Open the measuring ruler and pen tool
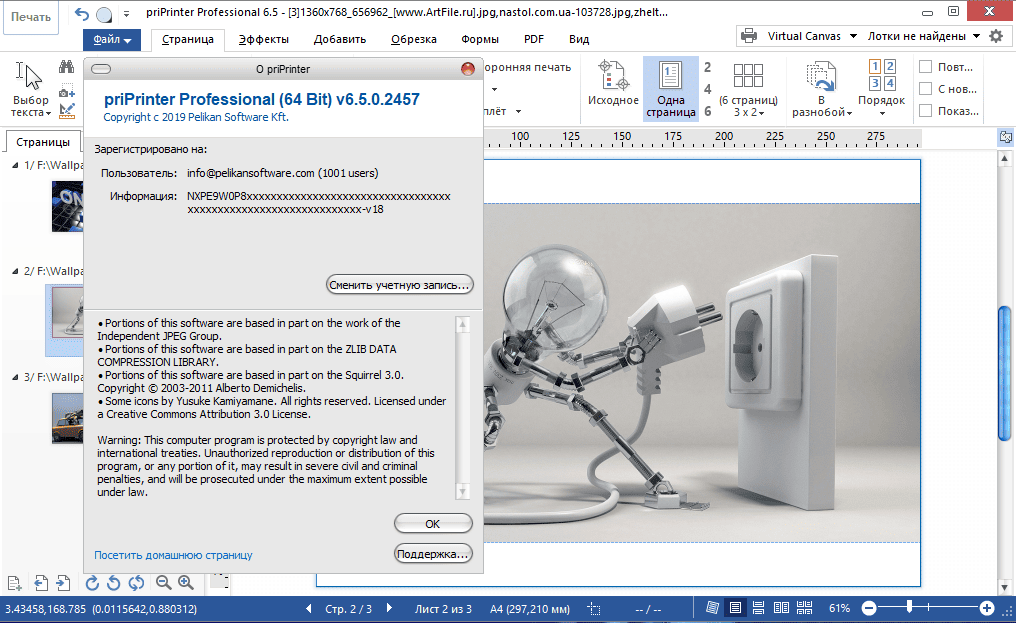Viewport: 1016px width, 623px height. click(66, 111)
